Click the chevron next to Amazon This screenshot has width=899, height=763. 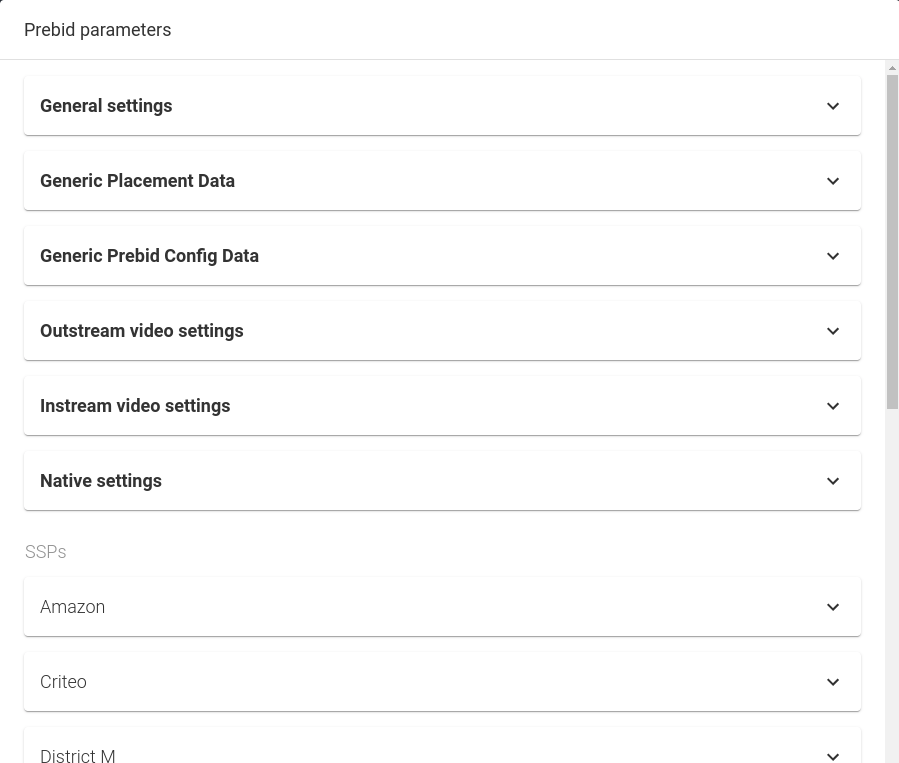[833, 606]
